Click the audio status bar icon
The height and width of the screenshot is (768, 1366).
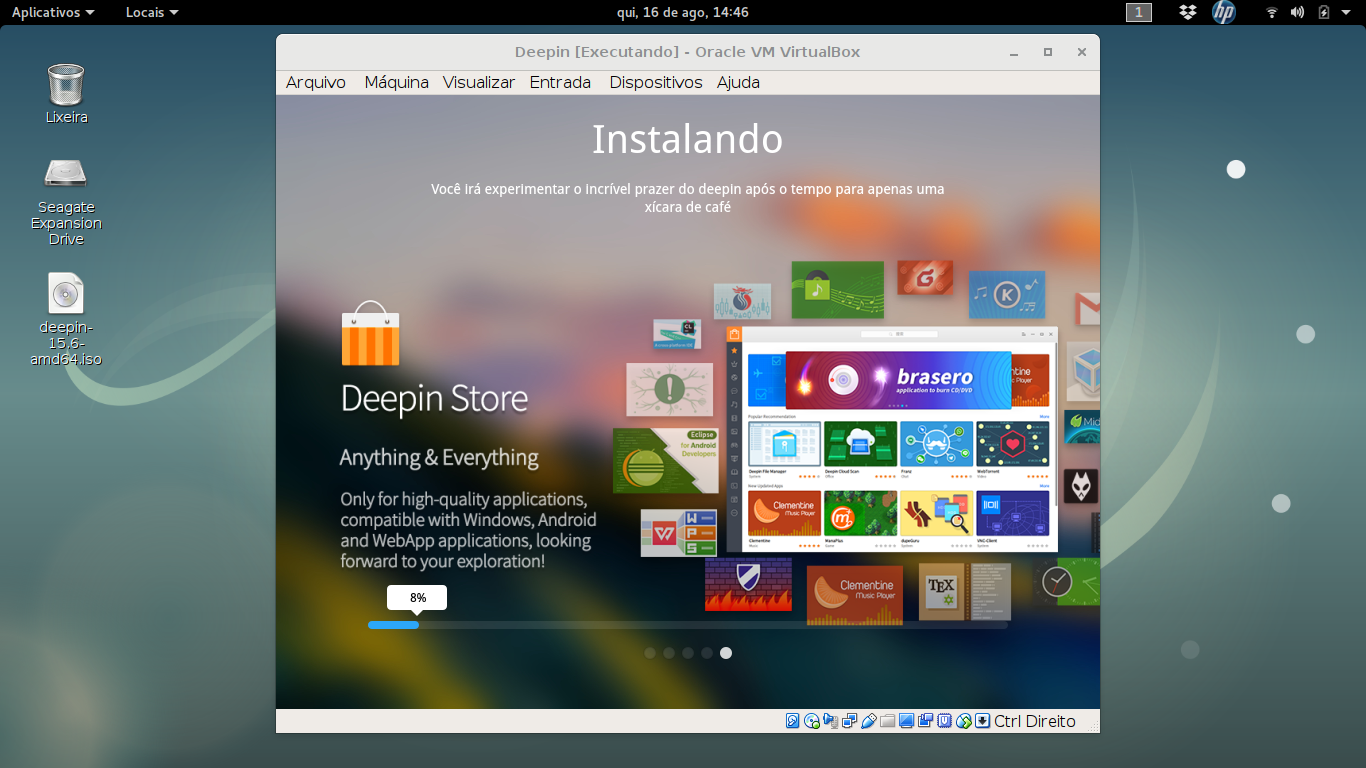(831, 721)
